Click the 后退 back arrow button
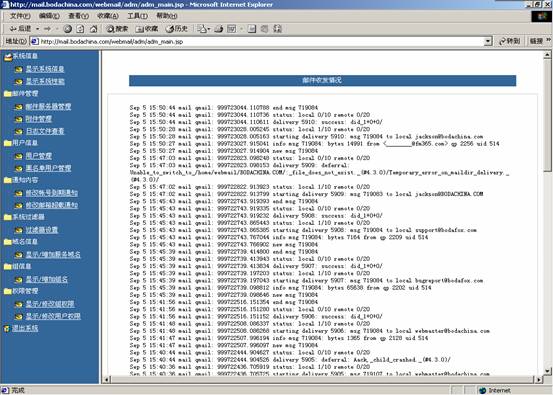This screenshot has height=395, width=553. coord(20,29)
